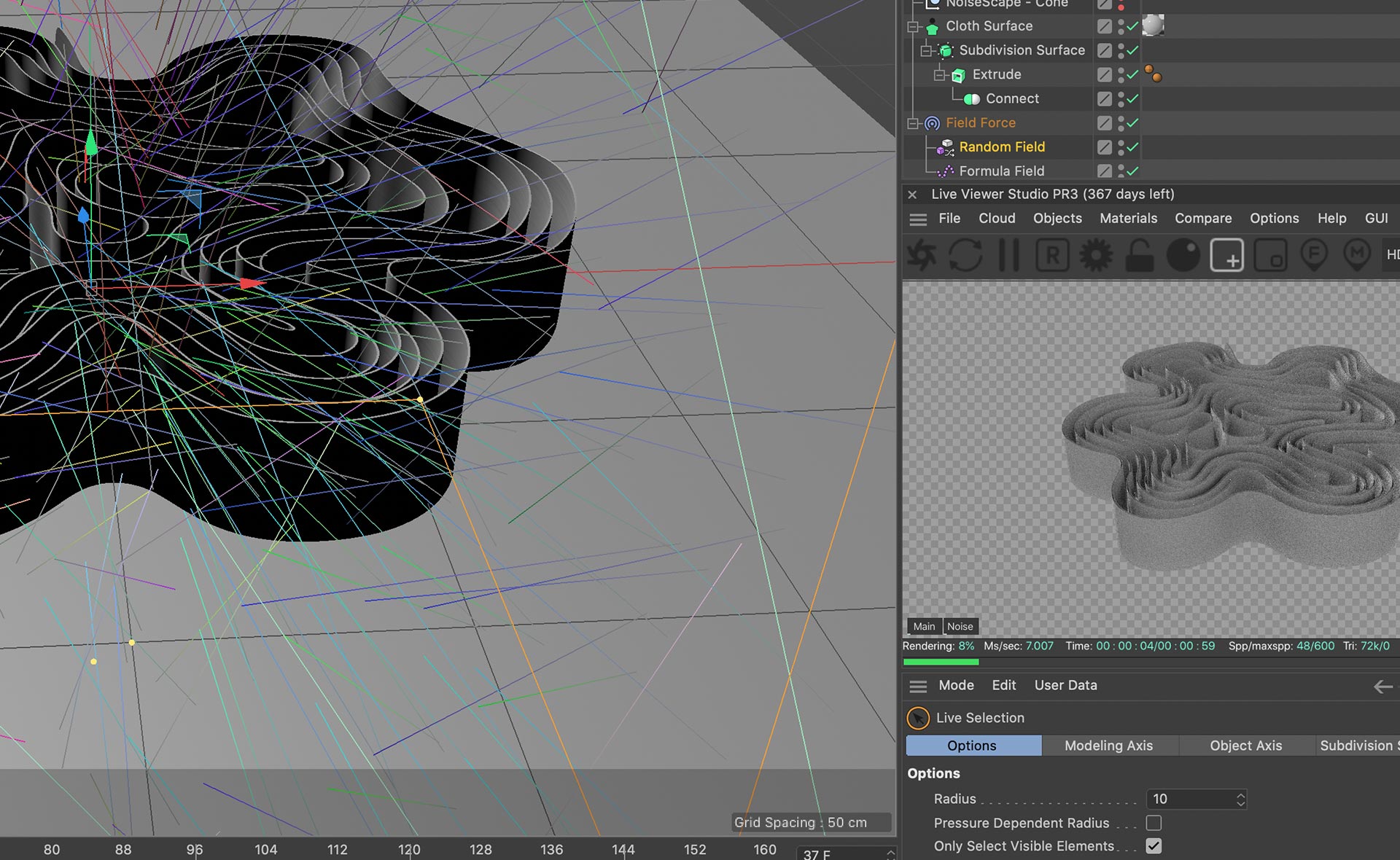Switch to the Modeling Axis tab
1400x860 pixels.
[x=1108, y=746]
